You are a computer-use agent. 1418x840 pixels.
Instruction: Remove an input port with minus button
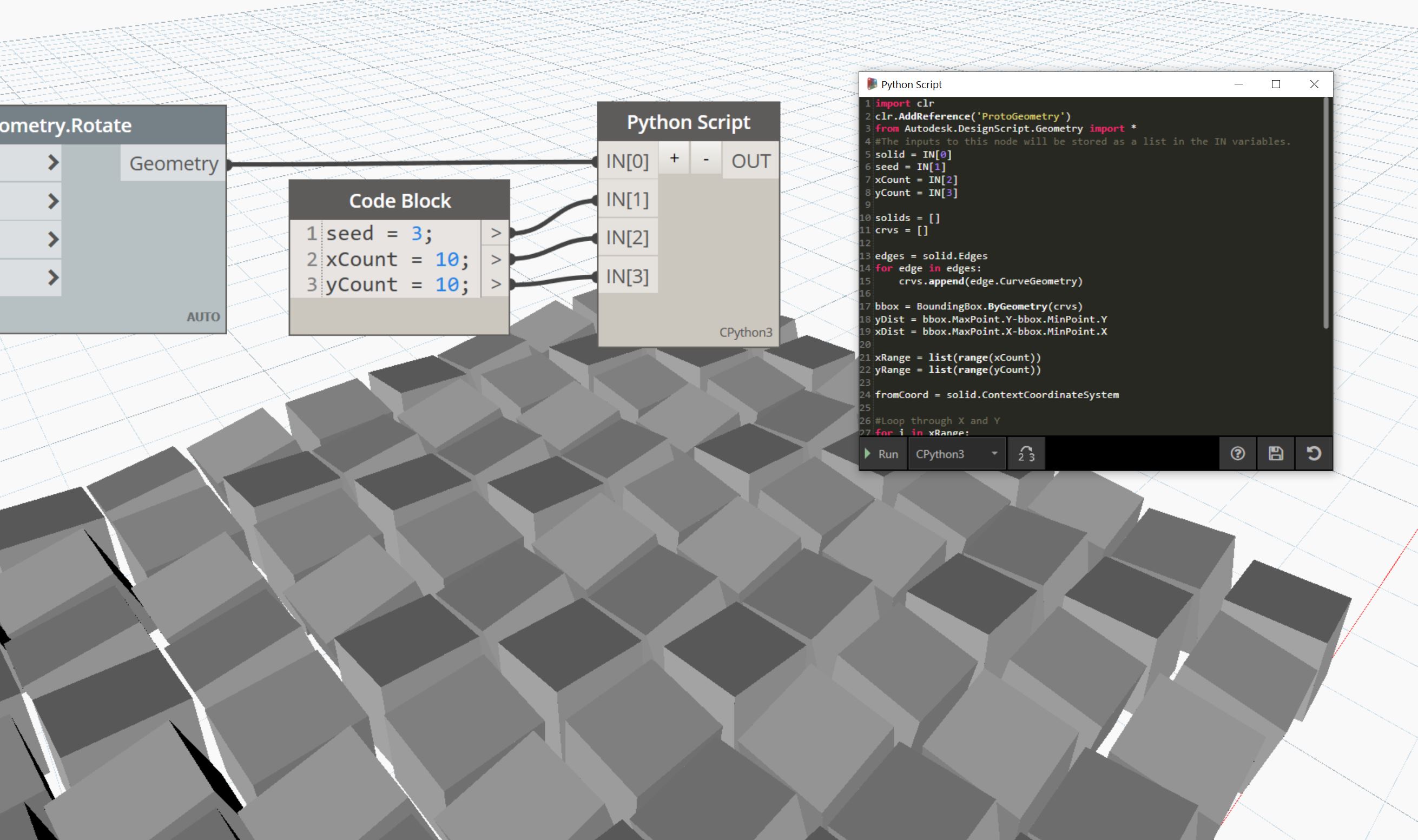(x=706, y=159)
